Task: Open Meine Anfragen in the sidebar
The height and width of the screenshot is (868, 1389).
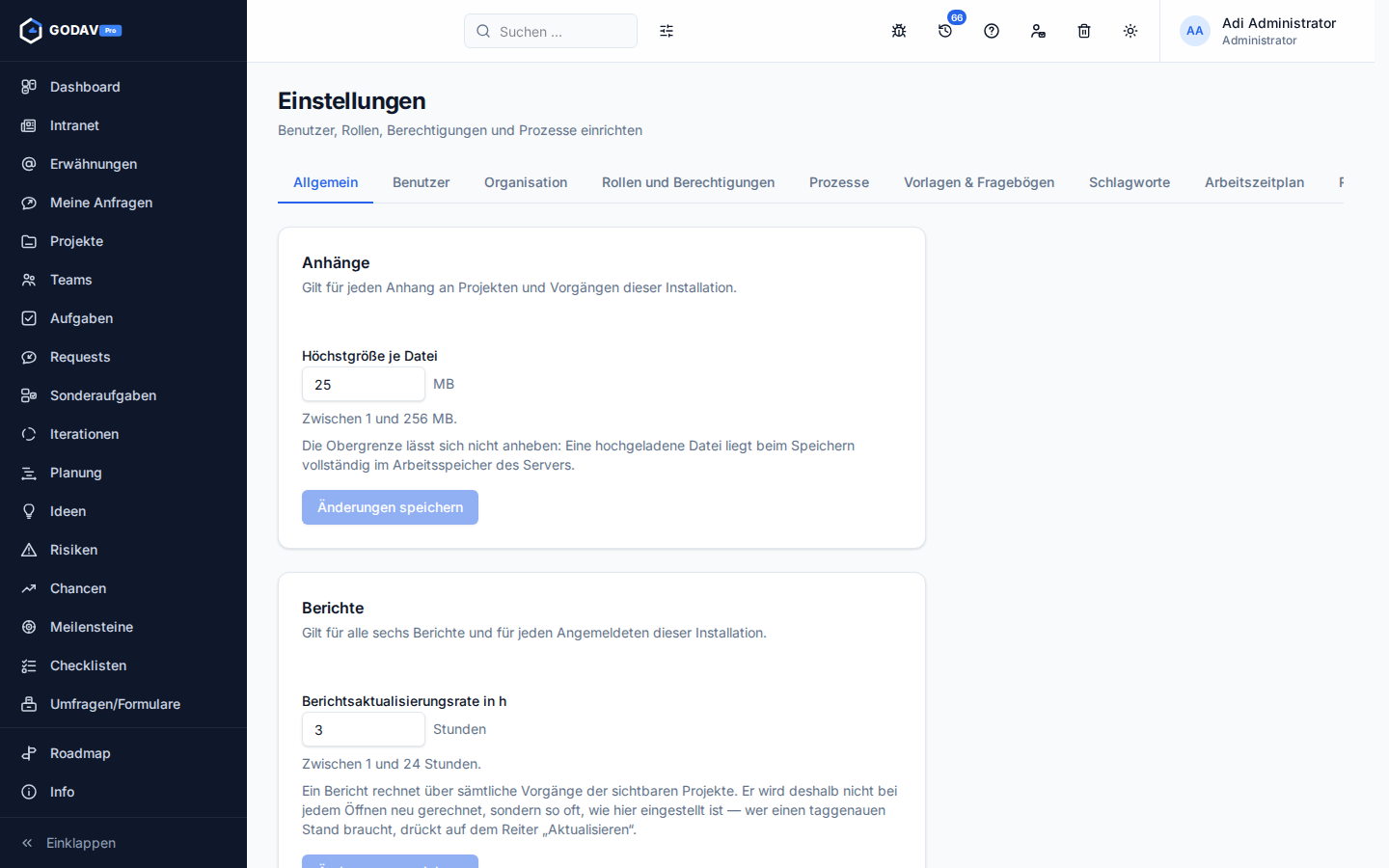Action: click(x=123, y=203)
